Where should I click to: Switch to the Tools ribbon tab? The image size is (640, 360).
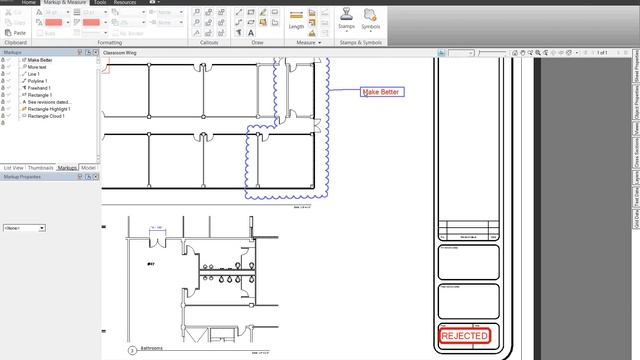[100, 2]
